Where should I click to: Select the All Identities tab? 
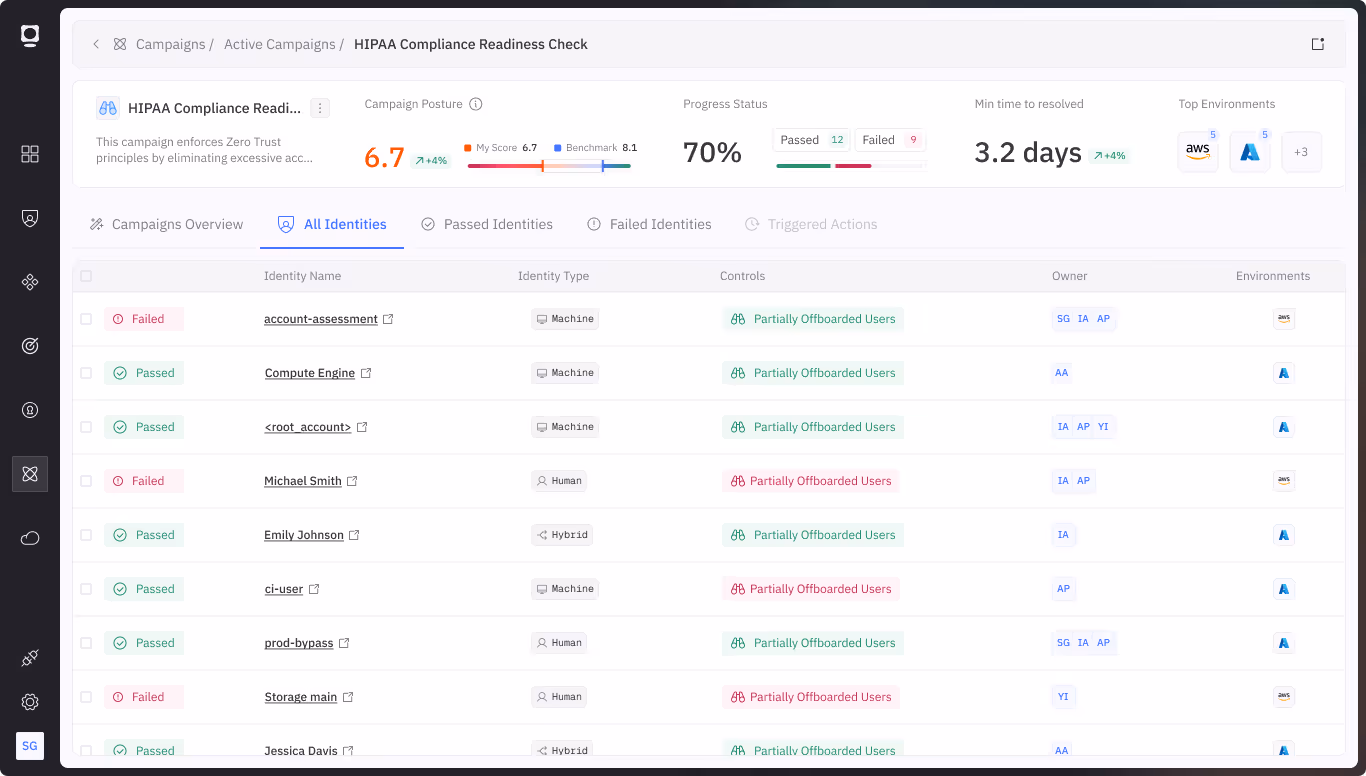[x=332, y=224]
